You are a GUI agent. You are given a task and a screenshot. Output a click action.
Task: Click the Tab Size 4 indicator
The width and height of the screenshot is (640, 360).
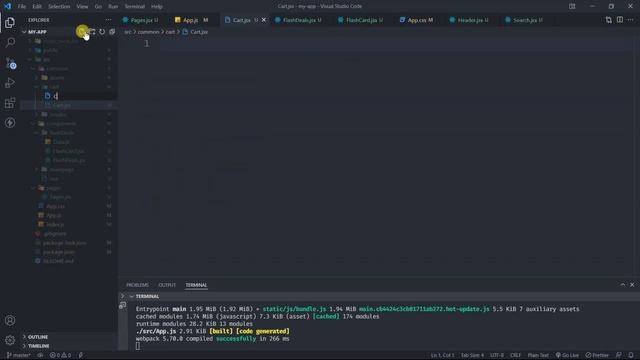472,355
